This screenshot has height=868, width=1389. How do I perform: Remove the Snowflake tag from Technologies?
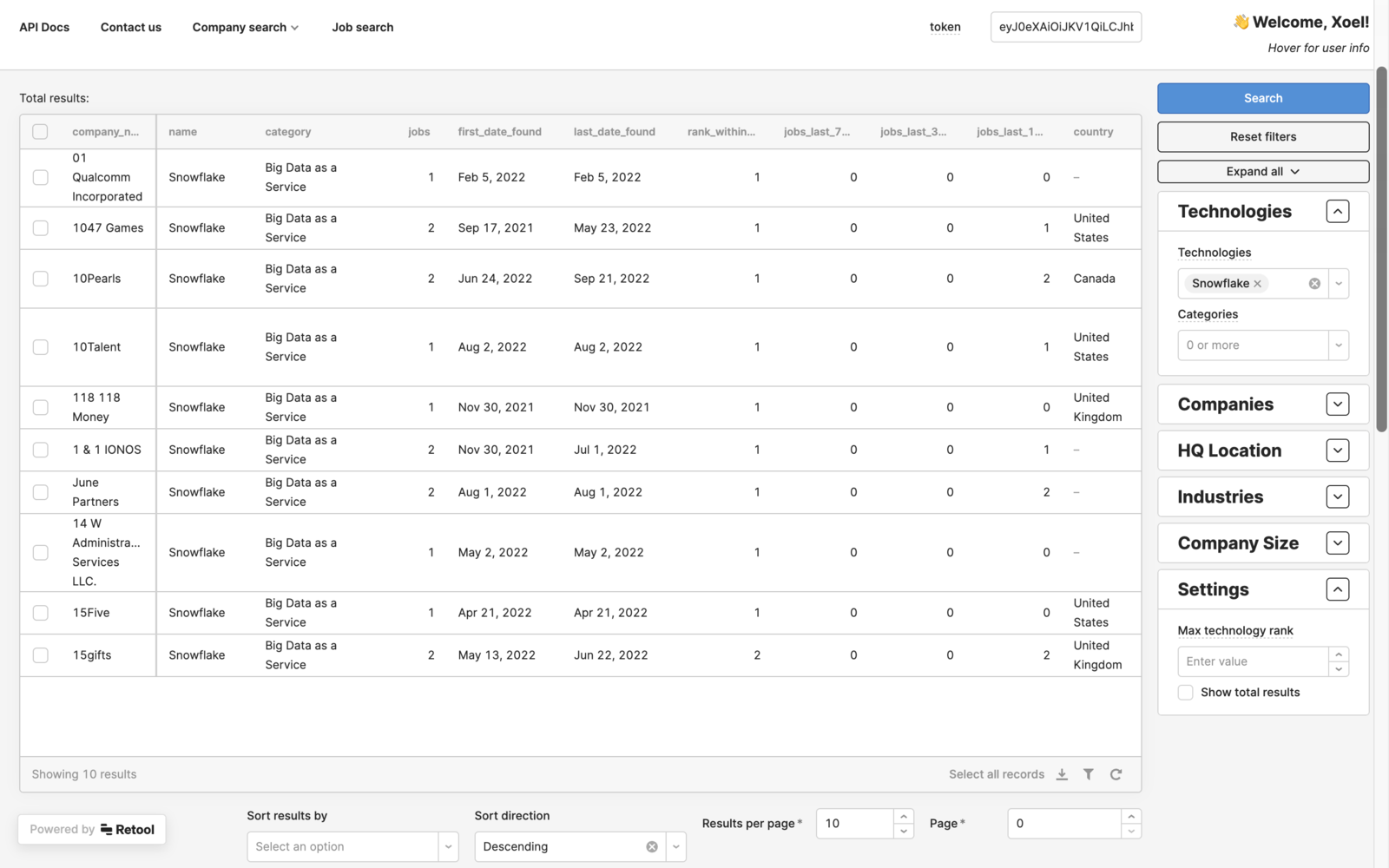[x=1257, y=284]
